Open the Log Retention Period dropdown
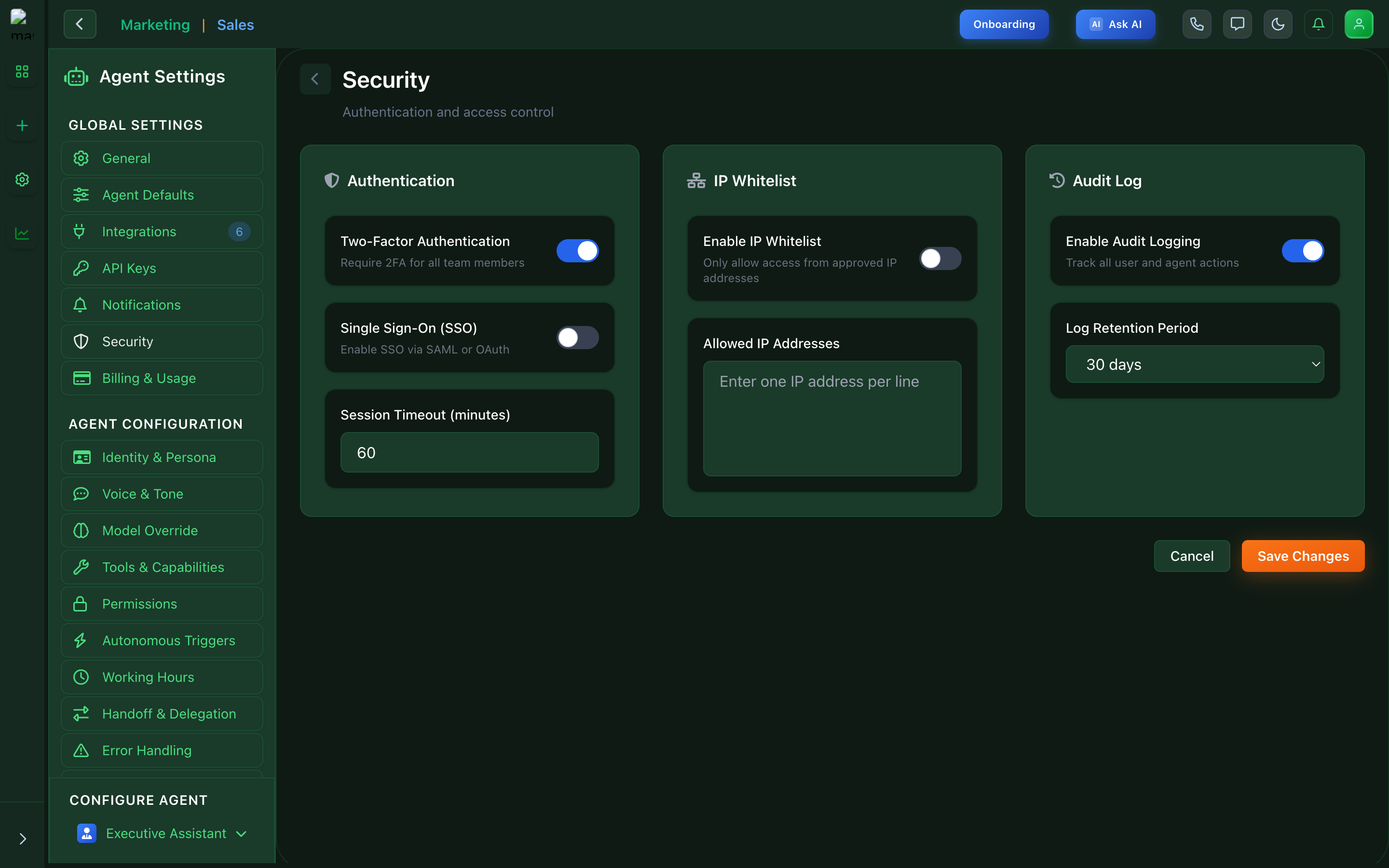 [x=1195, y=364]
